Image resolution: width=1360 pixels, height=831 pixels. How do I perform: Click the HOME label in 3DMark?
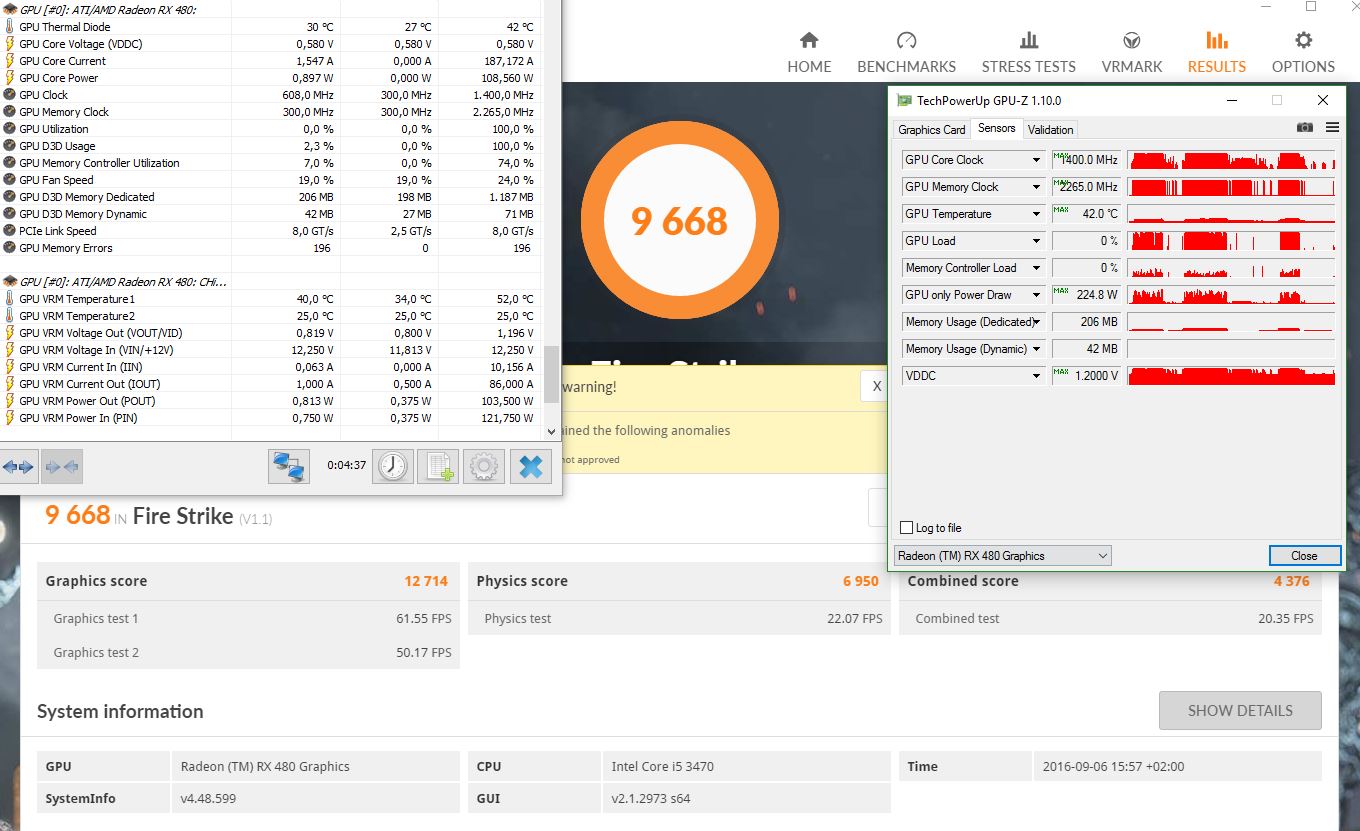[809, 67]
